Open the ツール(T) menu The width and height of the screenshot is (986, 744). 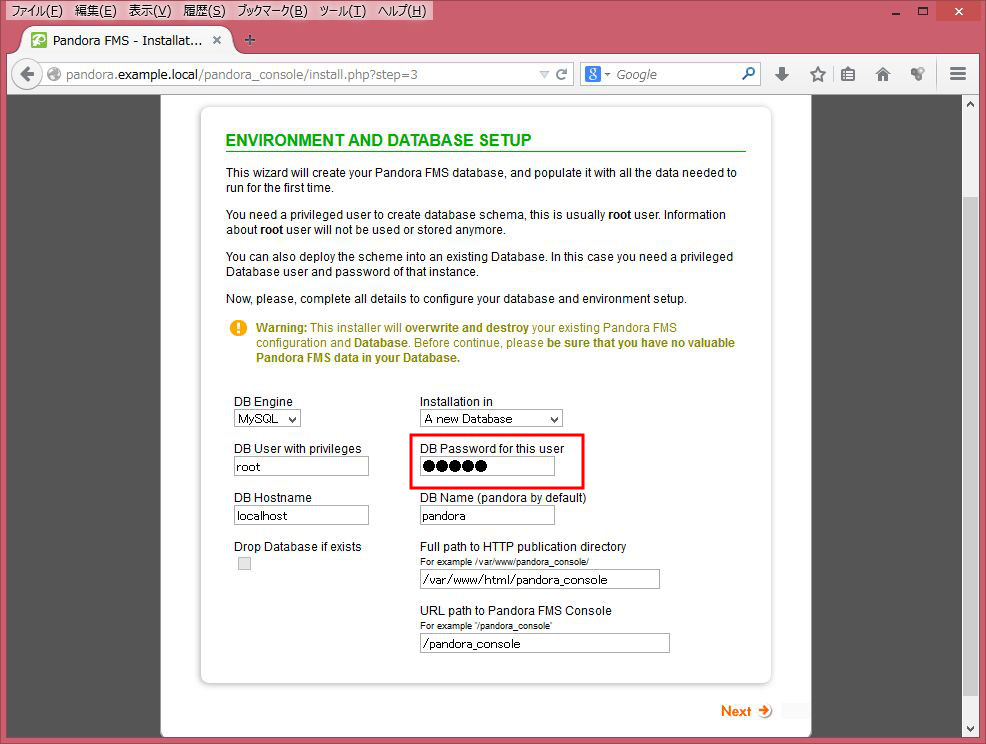[x=343, y=11]
